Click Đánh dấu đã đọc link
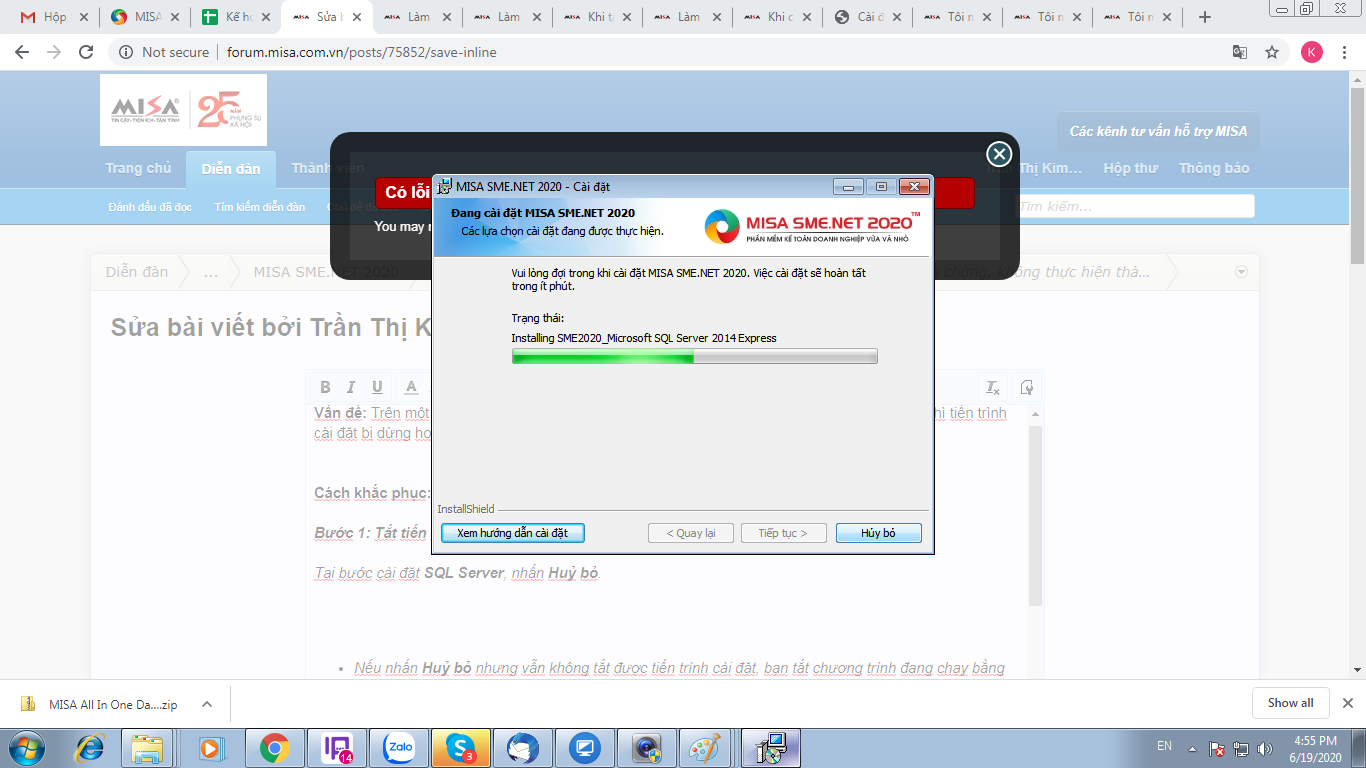1366x768 pixels. [x=150, y=207]
